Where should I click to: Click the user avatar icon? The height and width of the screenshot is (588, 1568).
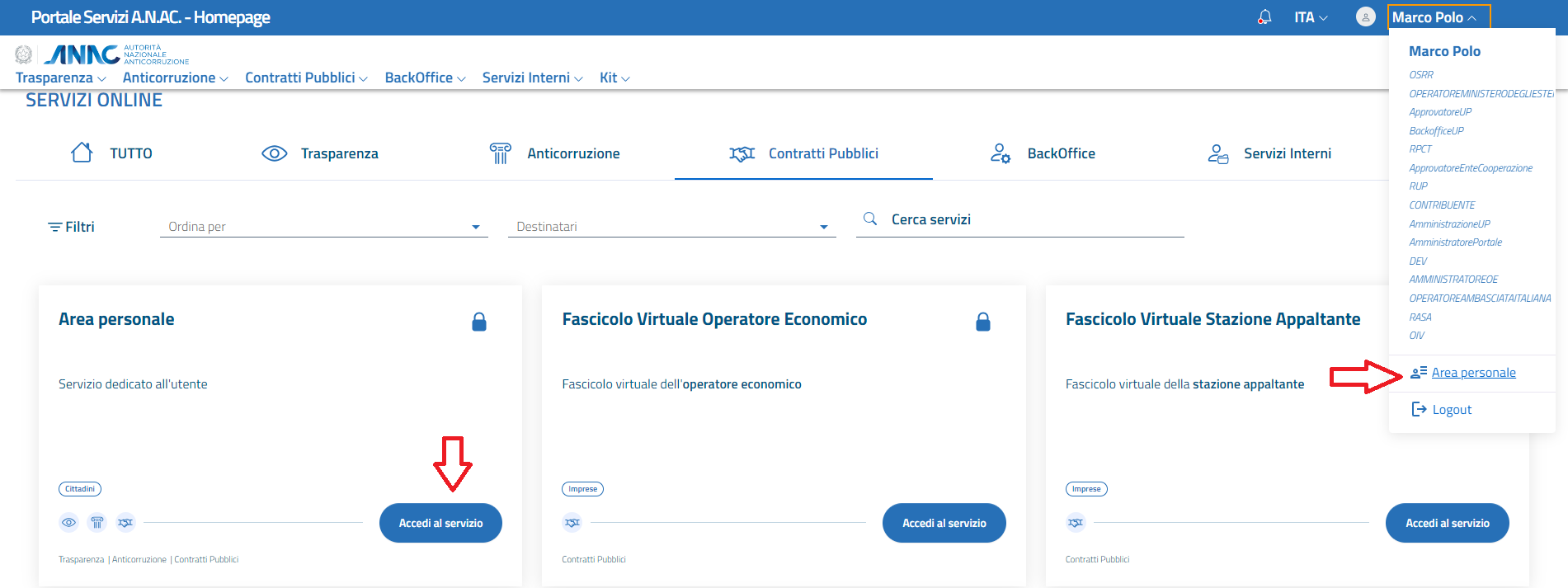(x=1366, y=17)
